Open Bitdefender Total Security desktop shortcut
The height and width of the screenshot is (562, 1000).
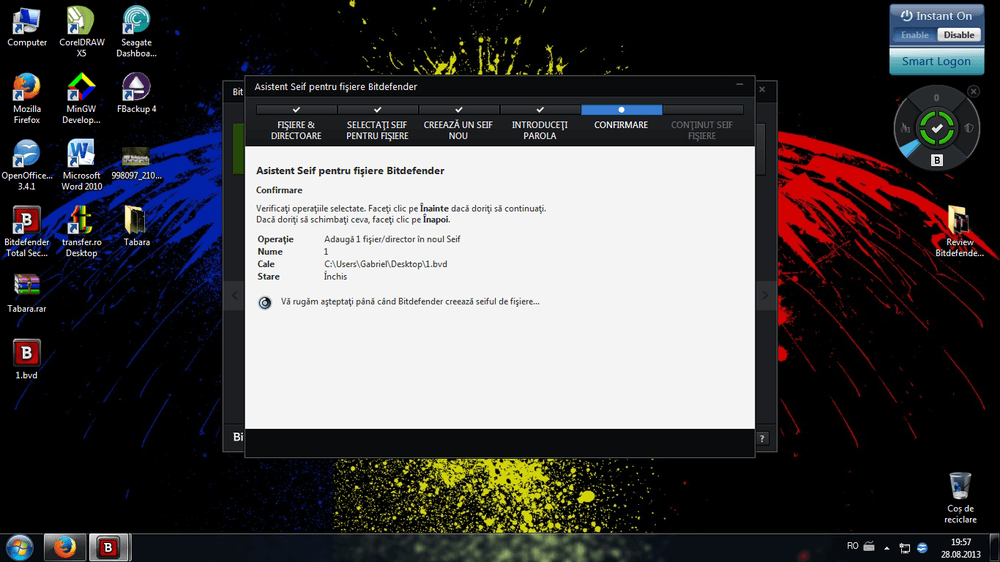[x=27, y=224]
